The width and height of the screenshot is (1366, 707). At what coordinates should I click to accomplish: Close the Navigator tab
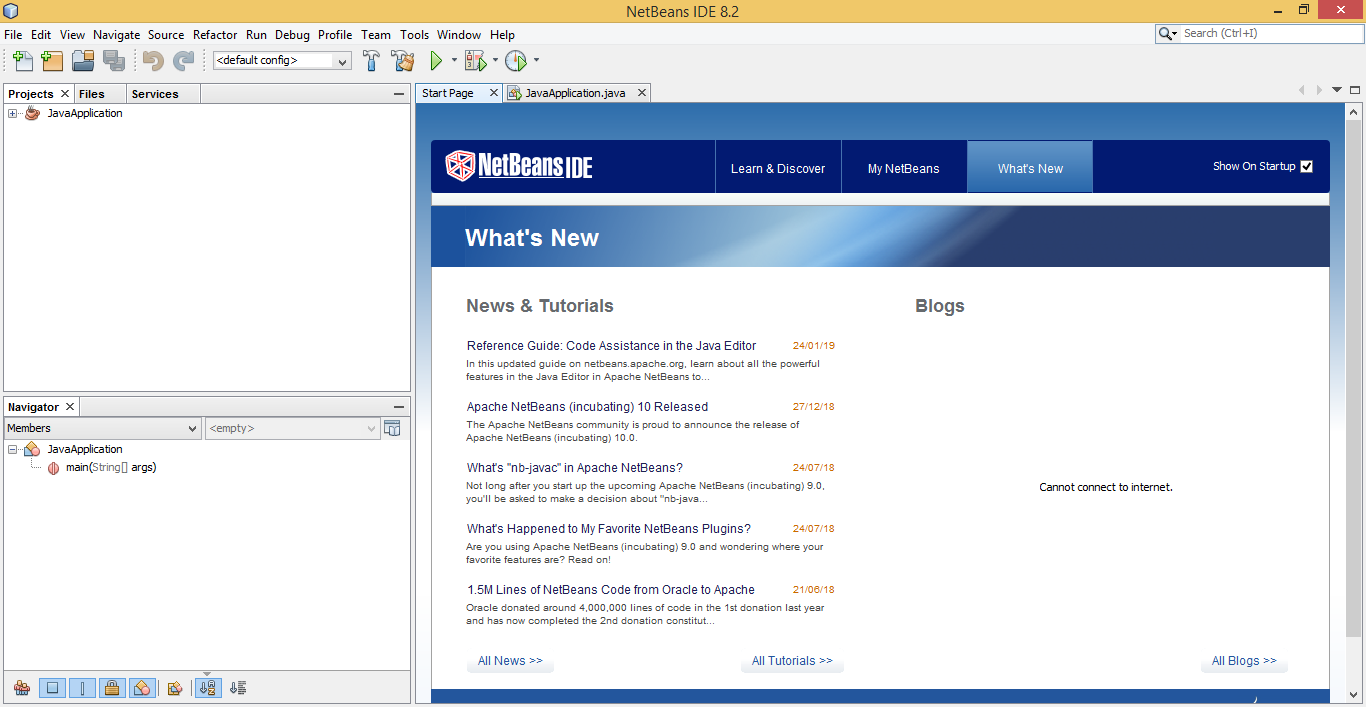click(70, 407)
